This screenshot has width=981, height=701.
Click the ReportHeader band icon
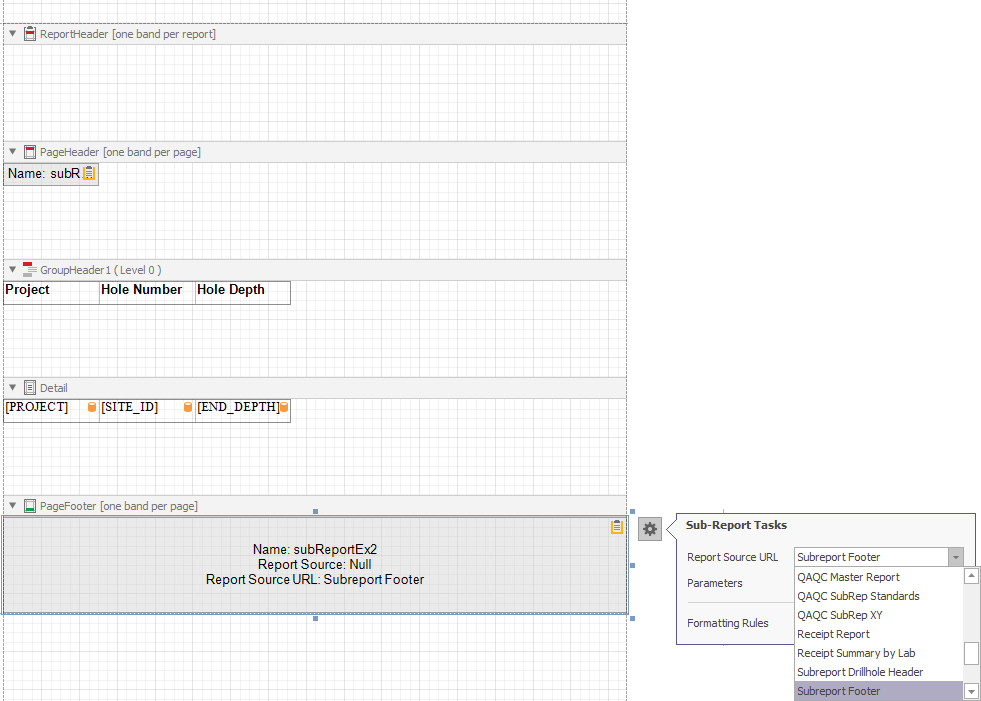tap(29, 34)
